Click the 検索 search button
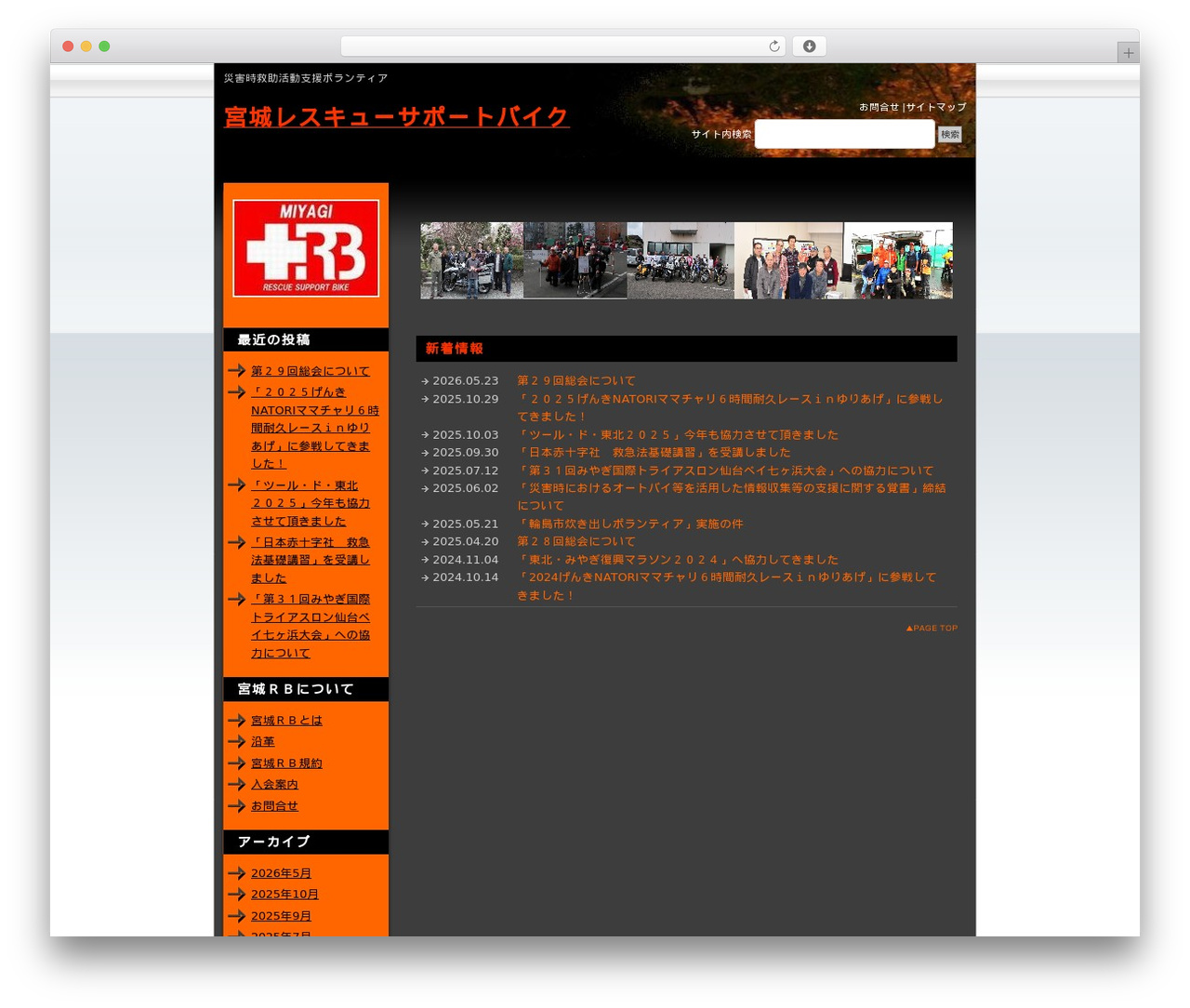The width and height of the screenshot is (1190, 1008). (949, 134)
